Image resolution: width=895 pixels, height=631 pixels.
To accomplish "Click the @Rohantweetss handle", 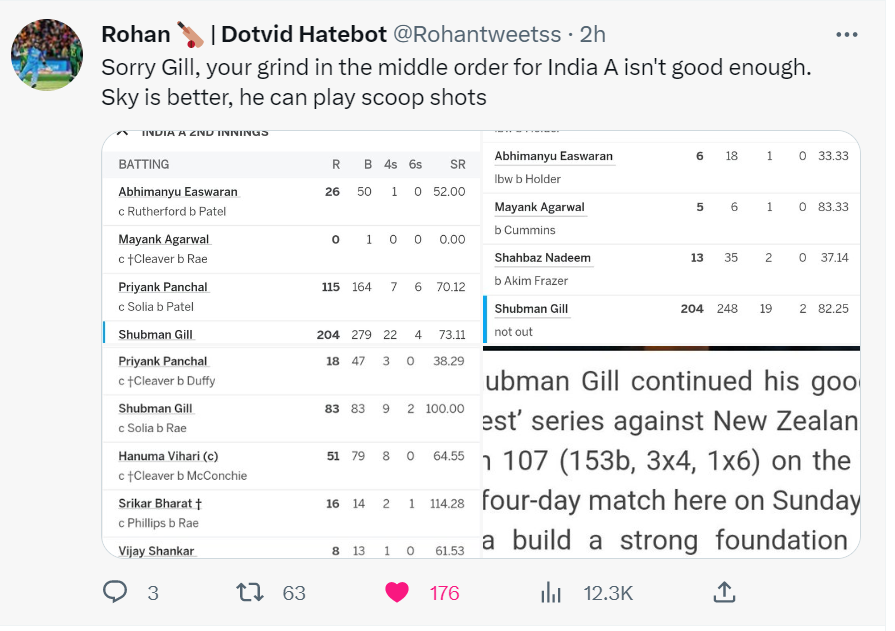I will tap(476, 34).
